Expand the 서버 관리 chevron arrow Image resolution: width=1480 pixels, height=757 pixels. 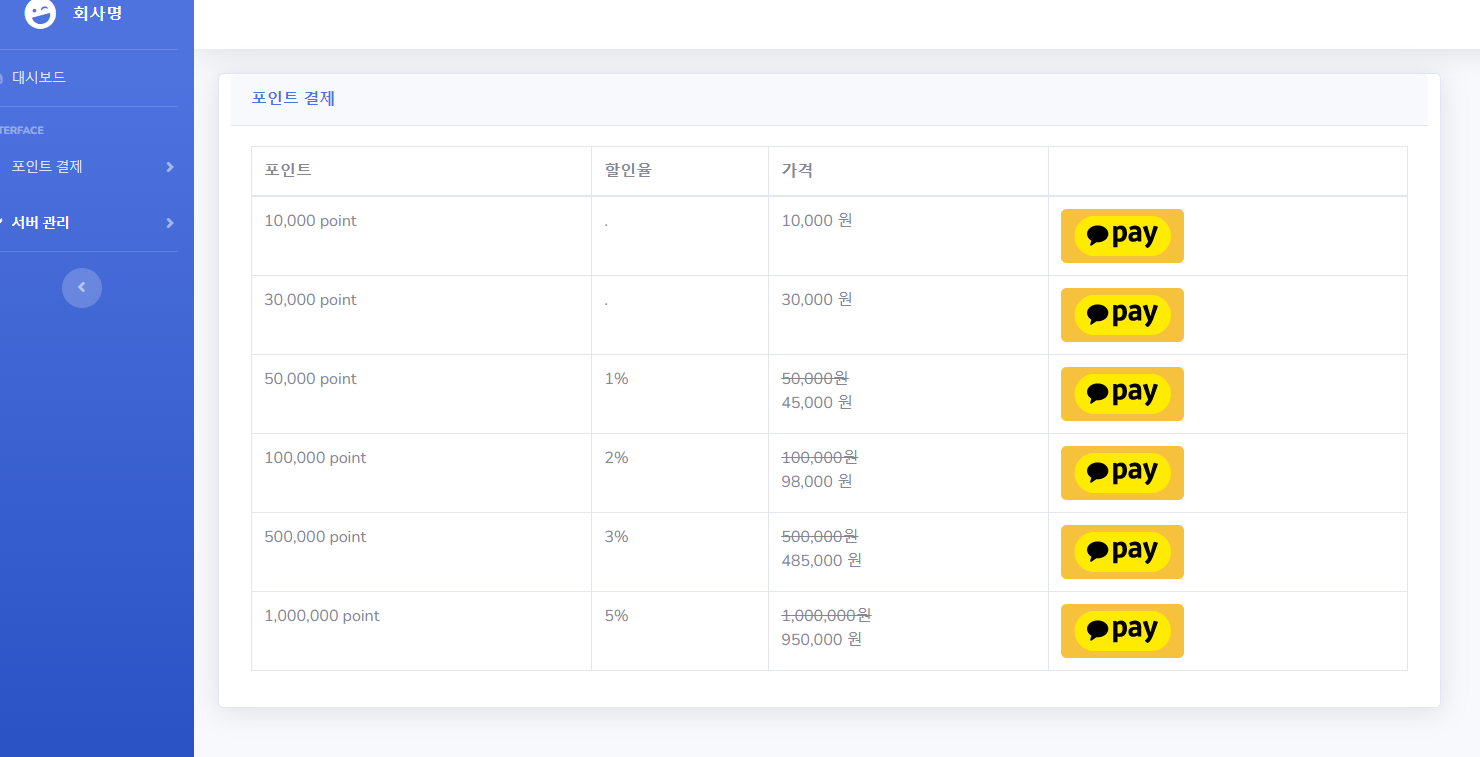pyautogui.click(x=170, y=223)
